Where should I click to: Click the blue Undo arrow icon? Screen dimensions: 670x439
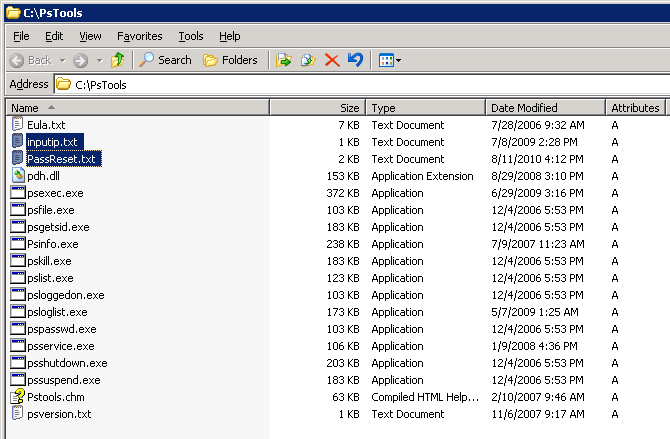[x=356, y=60]
